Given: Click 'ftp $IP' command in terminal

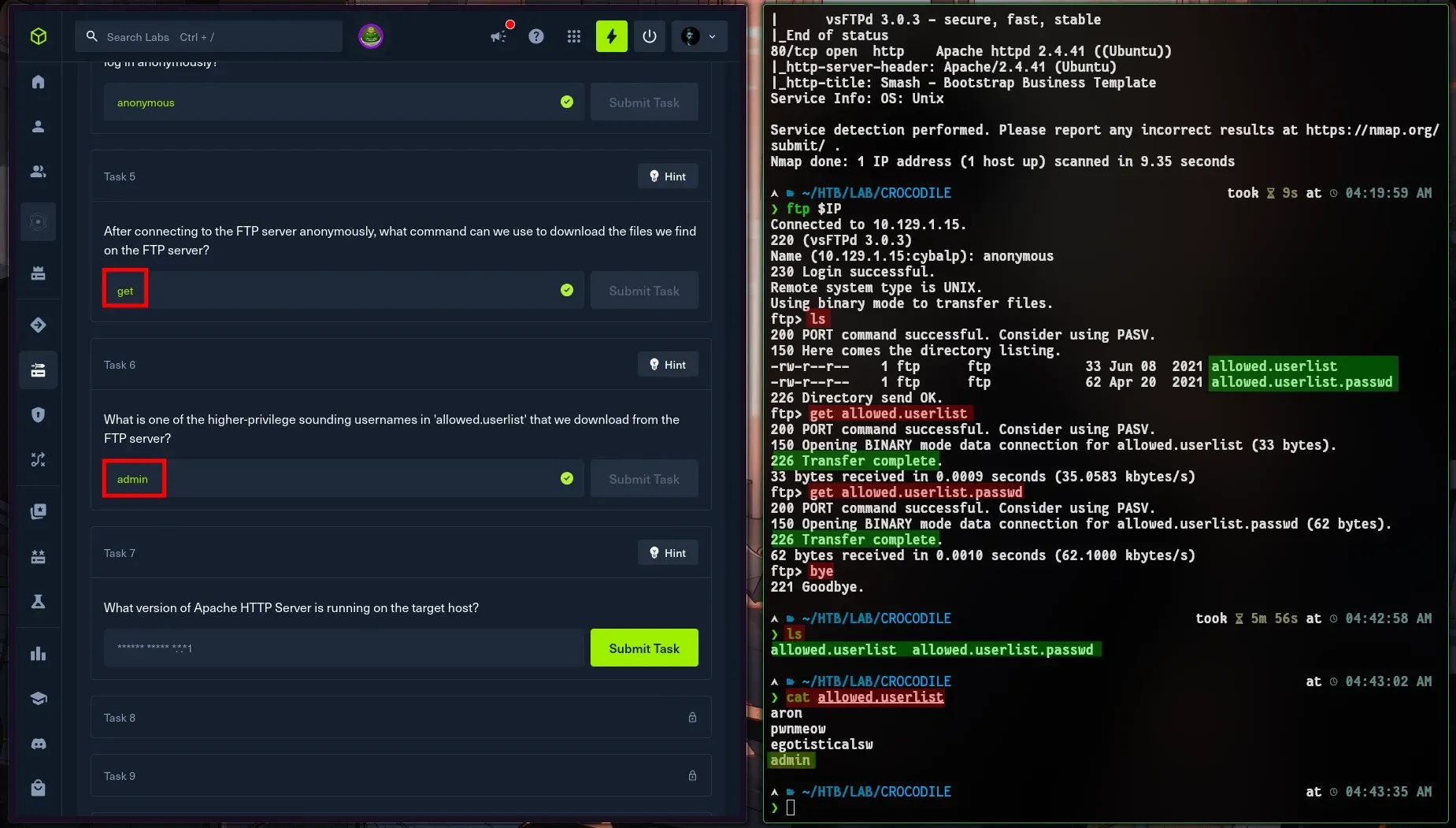Looking at the screenshot, I should pos(813,209).
